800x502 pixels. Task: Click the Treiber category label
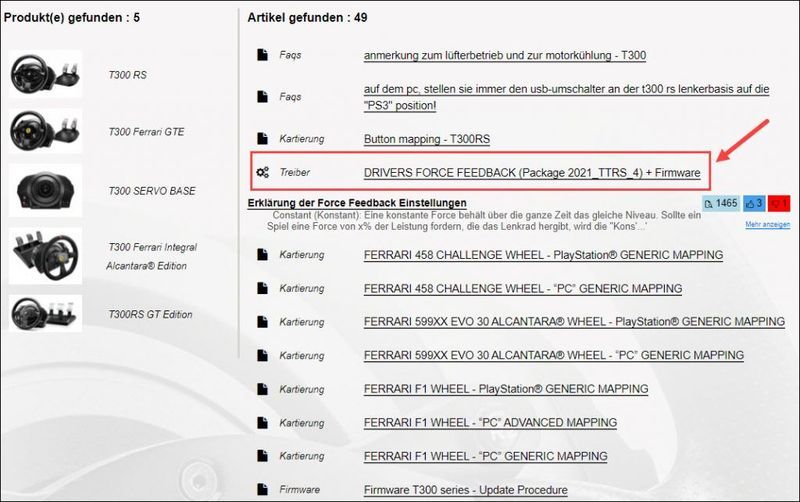294,172
